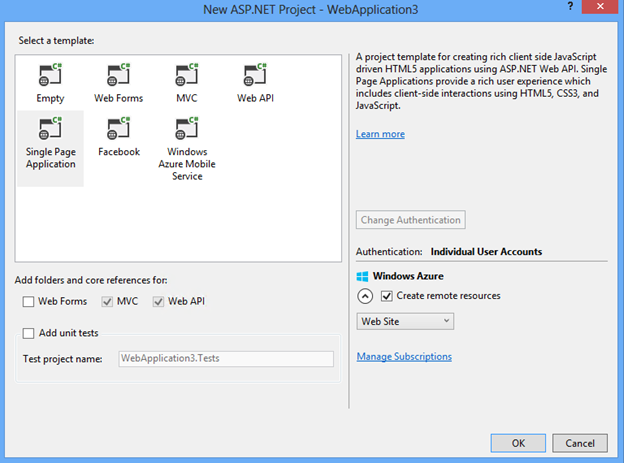Toggle the Web API references checkbox

tap(158, 301)
